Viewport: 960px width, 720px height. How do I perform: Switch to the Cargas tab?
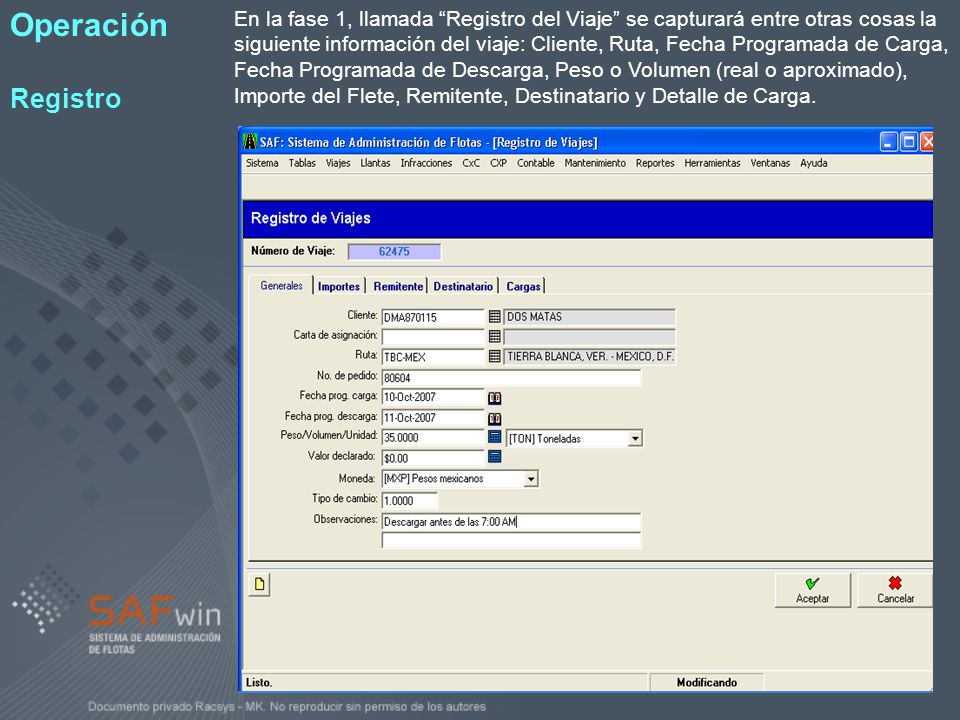point(523,286)
